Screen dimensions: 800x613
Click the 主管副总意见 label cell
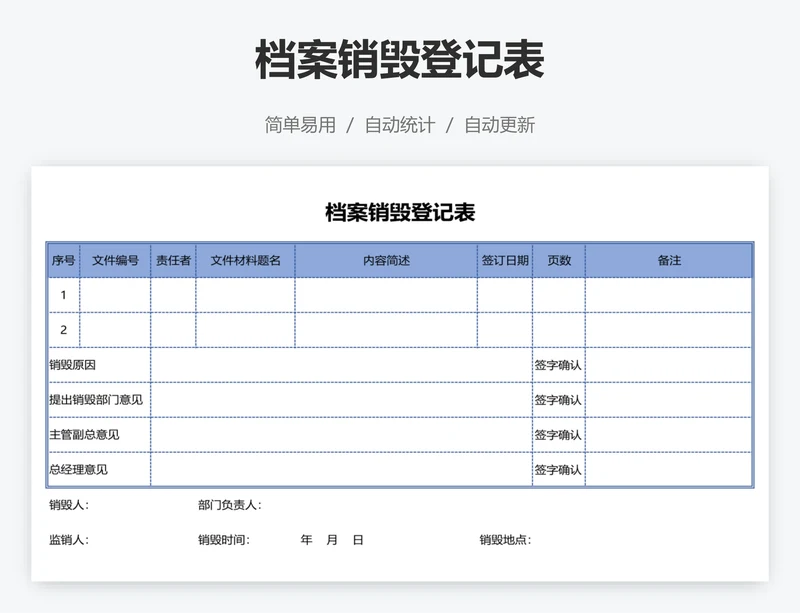[99, 435]
